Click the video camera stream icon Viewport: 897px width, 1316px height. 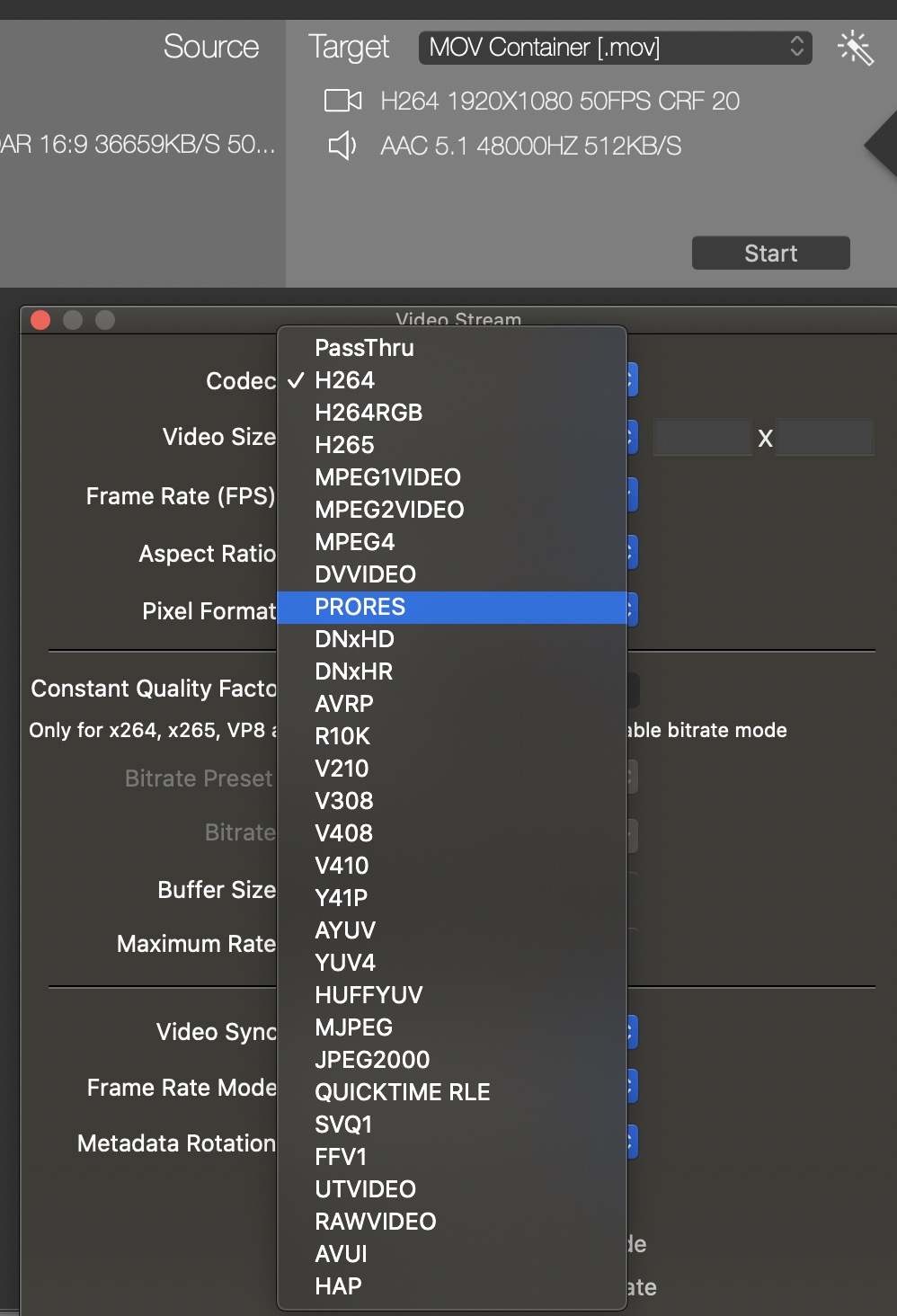342,100
